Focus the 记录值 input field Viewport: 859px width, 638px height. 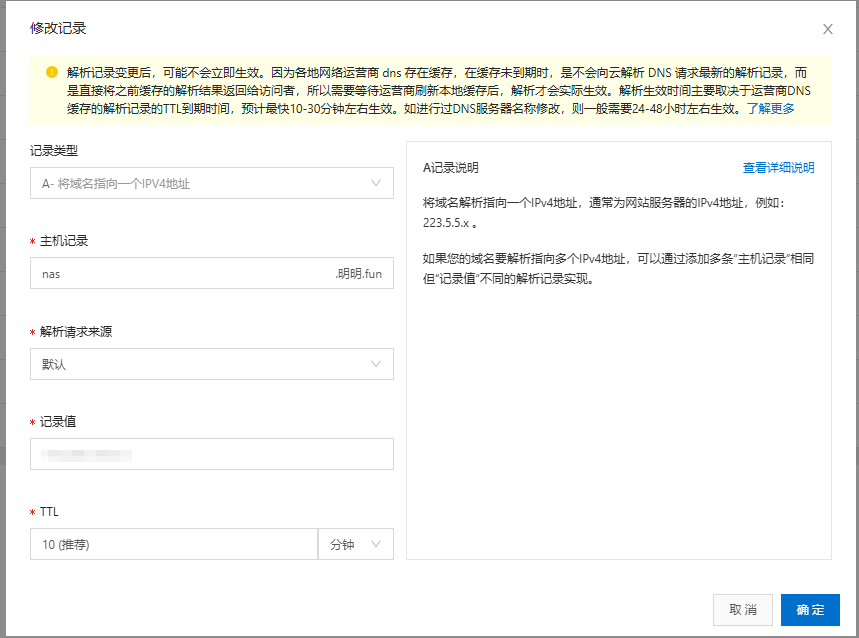(x=212, y=454)
